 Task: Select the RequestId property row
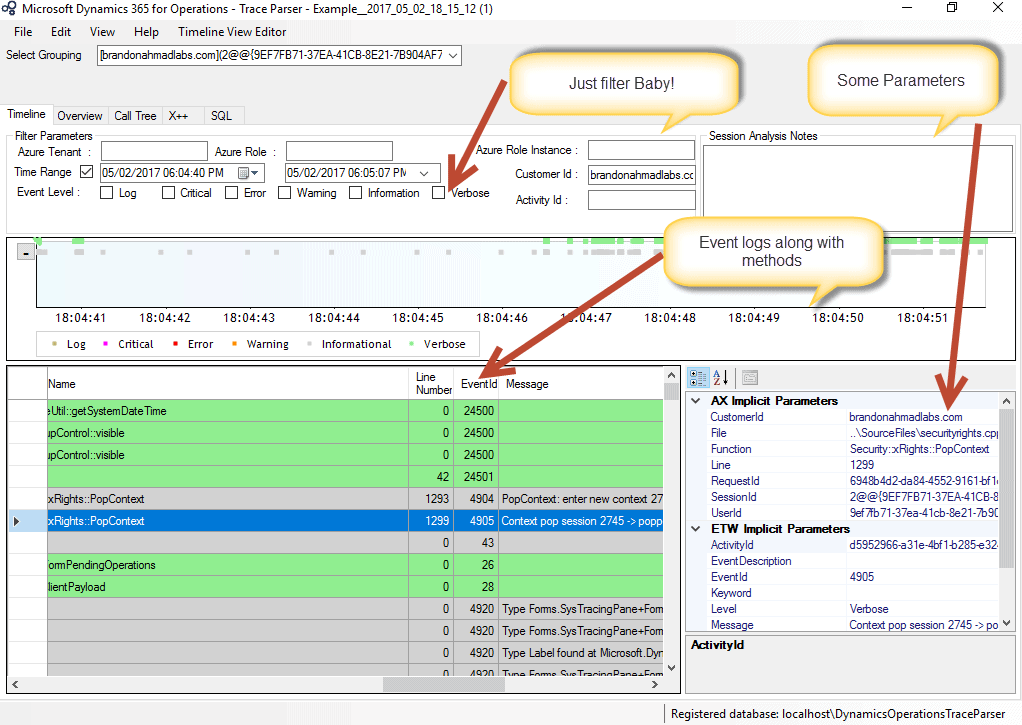coord(853,481)
